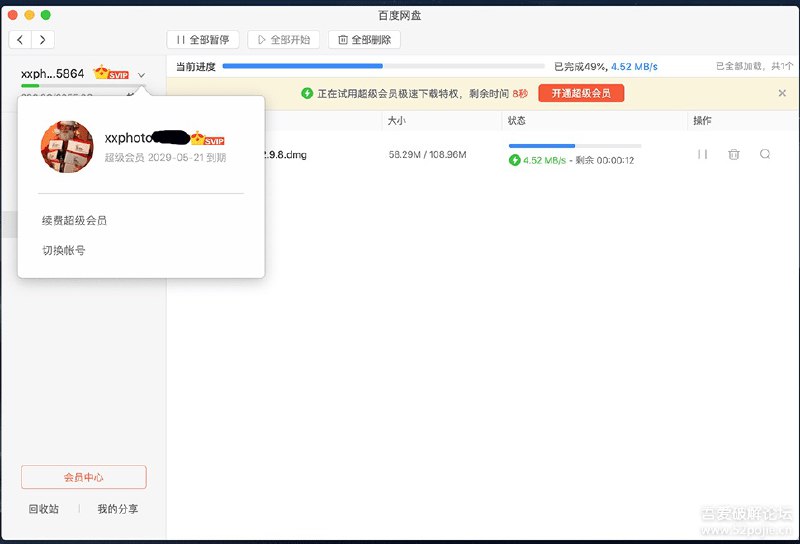Click the user avatar in account popup

coord(67,146)
